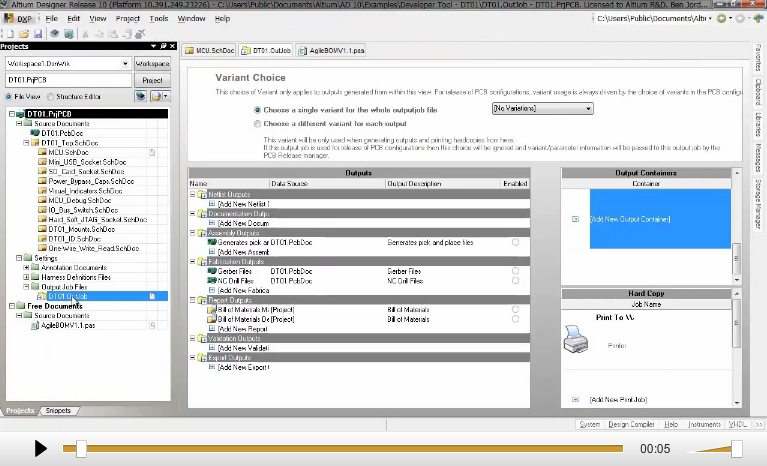Screen dimensions: 767x466
Task: Enable the Gerber Files output
Action: tap(516, 271)
